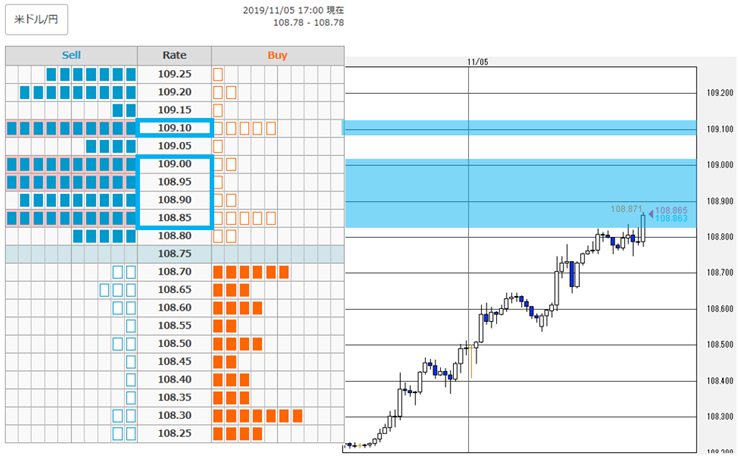
Task: Click the 108.55 rate cell
Action: 175,326
